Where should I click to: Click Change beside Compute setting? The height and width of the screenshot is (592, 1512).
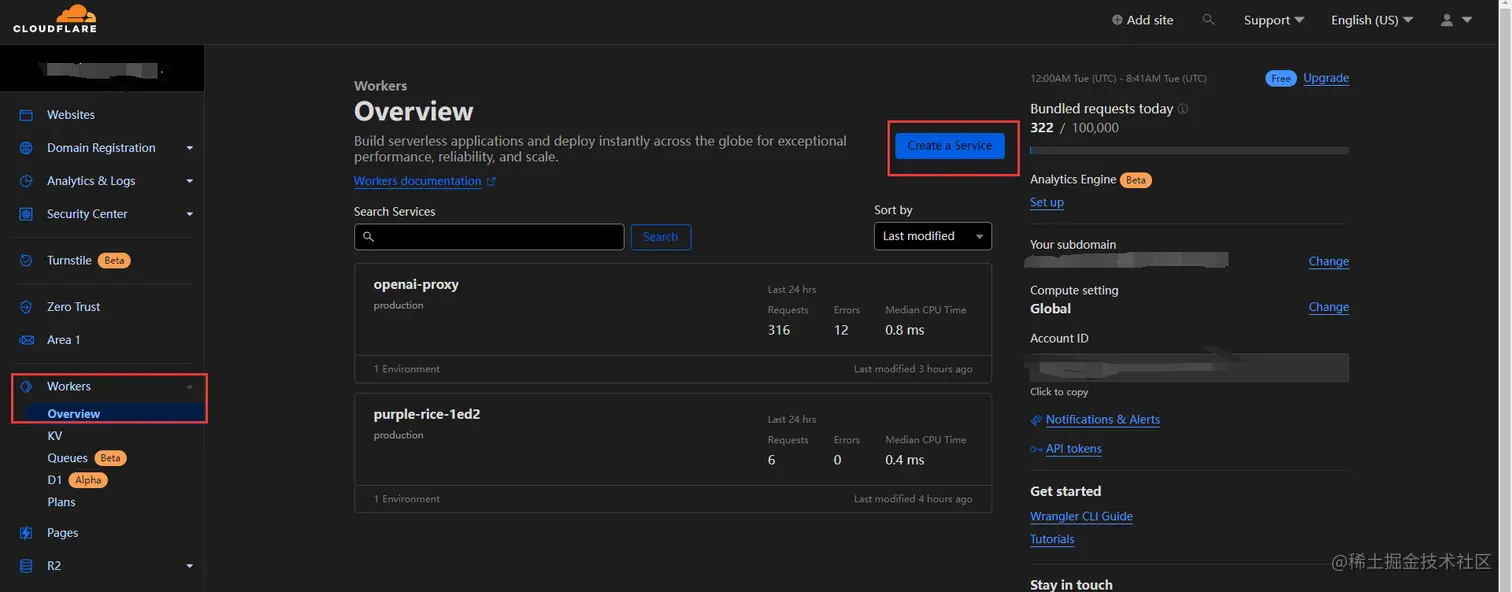pos(1329,307)
